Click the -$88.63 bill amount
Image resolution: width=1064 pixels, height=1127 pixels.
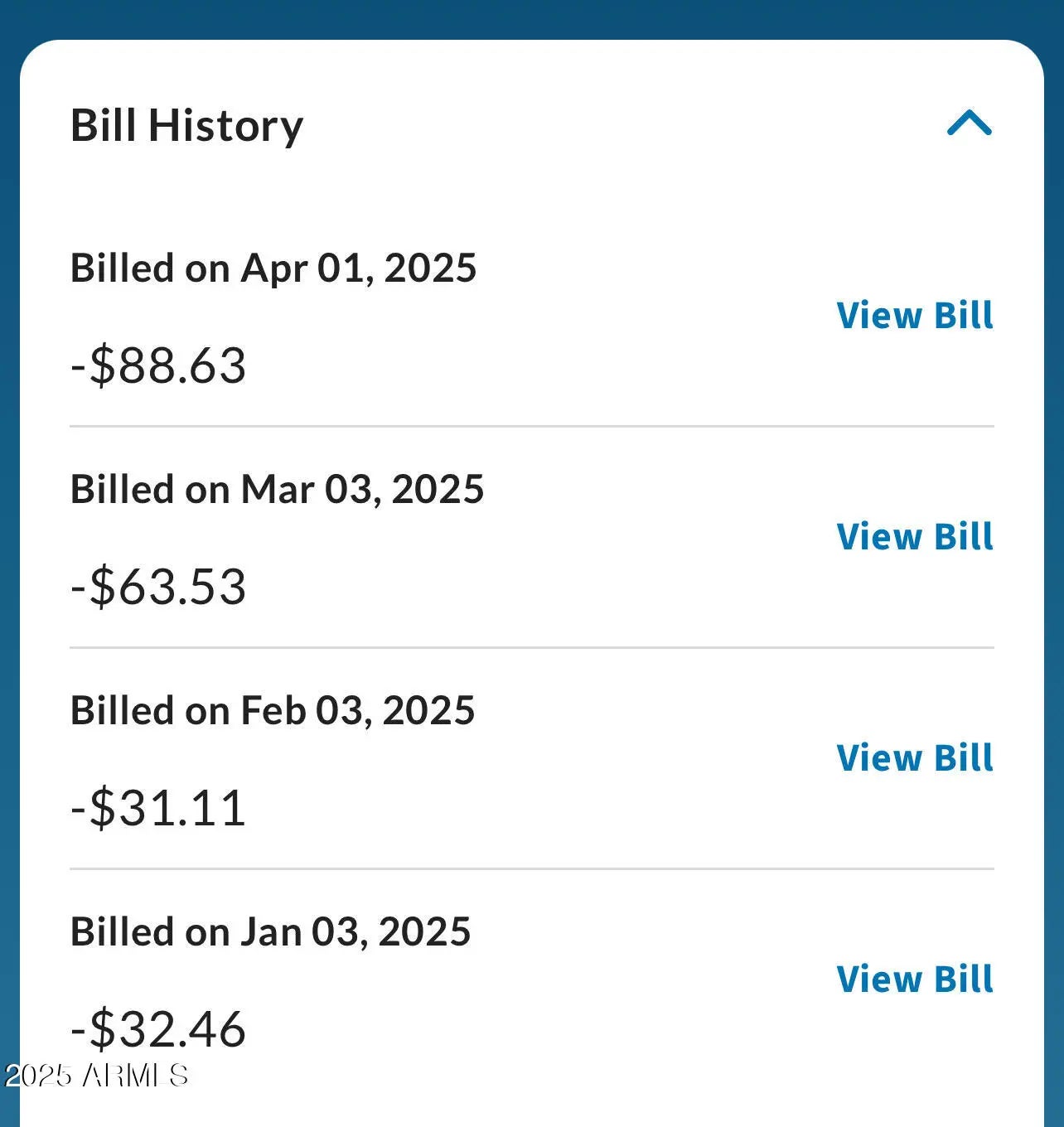158,365
